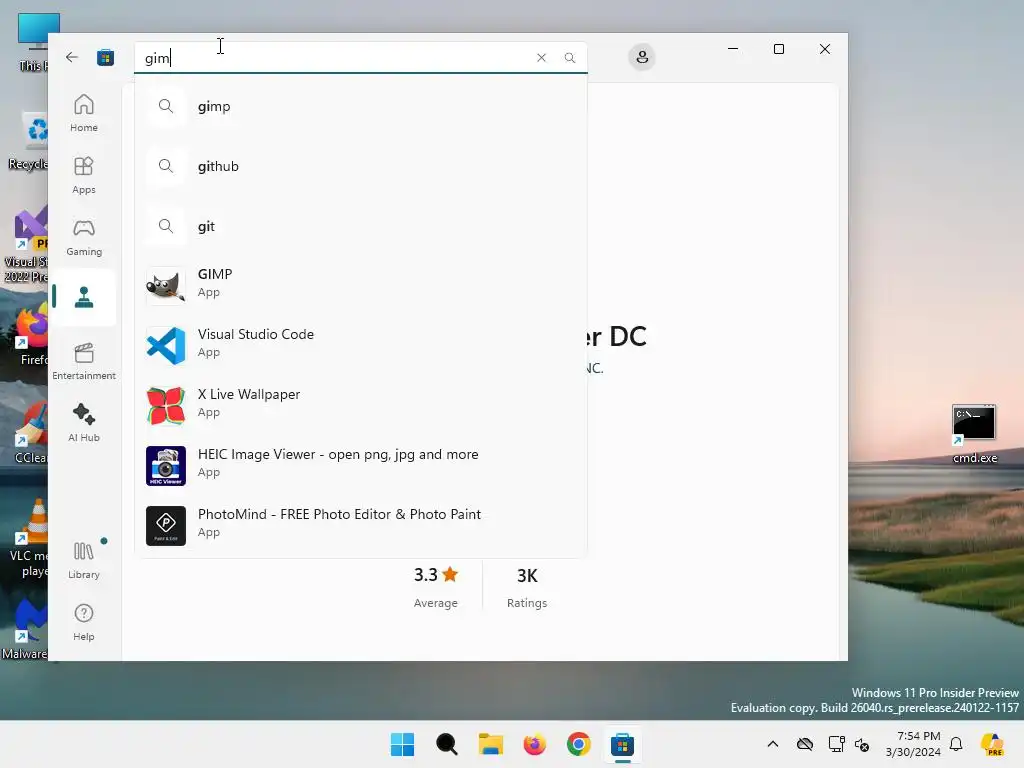Image resolution: width=1024 pixels, height=768 pixels.
Task: Open the AI Hub section
Action: pyautogui.click(x=84, y=423)
